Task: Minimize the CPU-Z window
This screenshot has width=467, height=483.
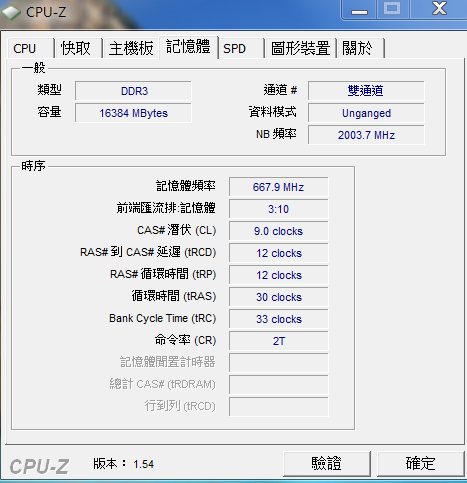Action: click(x=359, y=10)
